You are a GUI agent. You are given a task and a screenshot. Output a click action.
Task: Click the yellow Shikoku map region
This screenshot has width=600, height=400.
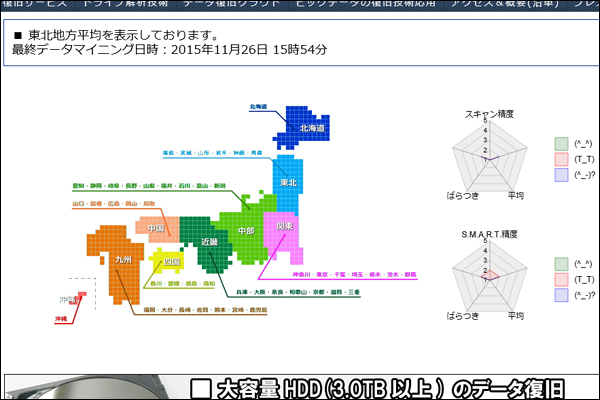coord(169,261)
